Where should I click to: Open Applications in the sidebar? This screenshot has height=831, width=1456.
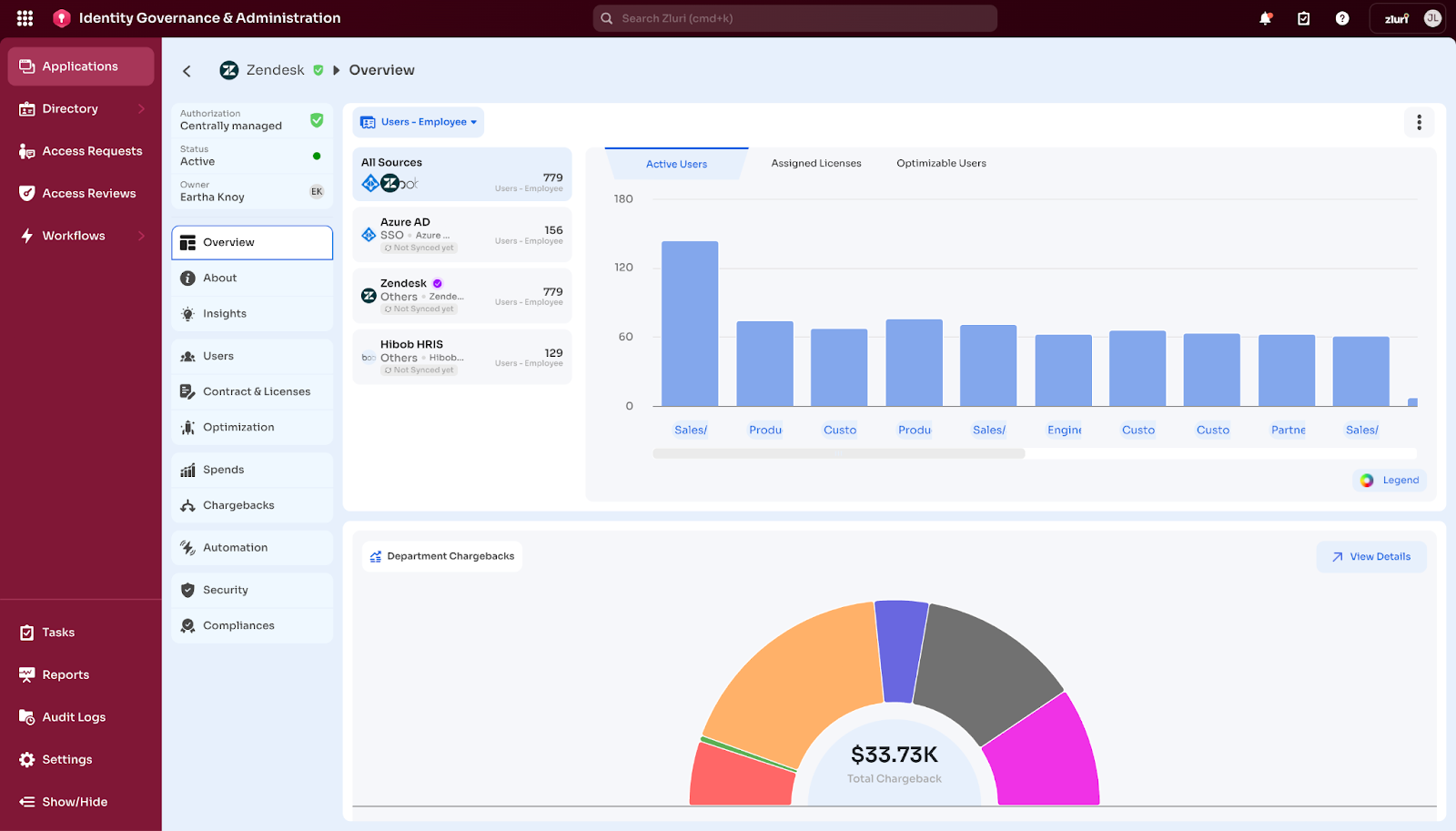click(x=81, y=66)
